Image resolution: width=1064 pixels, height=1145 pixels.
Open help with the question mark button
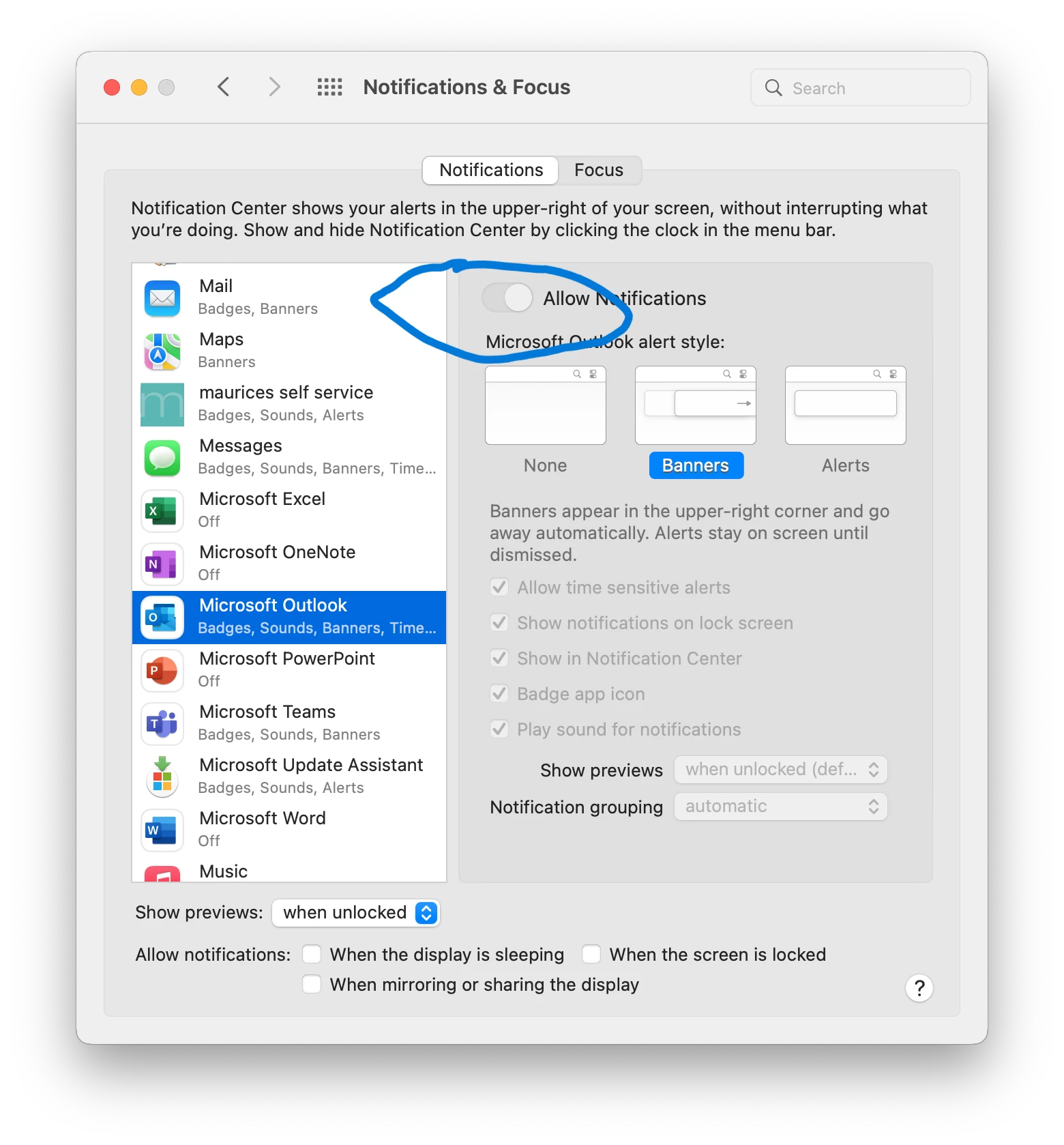919,987
